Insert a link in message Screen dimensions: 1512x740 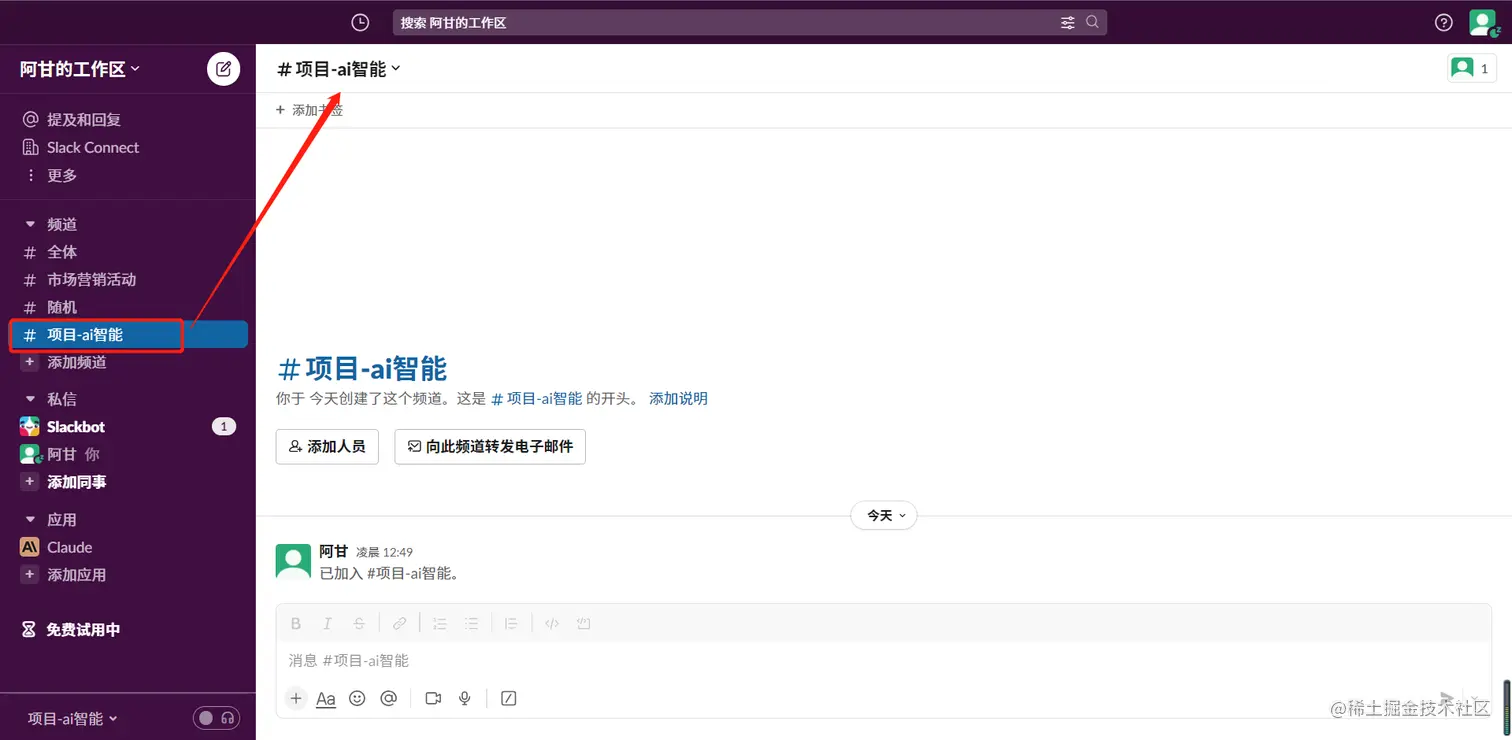(x=399, y=623)
